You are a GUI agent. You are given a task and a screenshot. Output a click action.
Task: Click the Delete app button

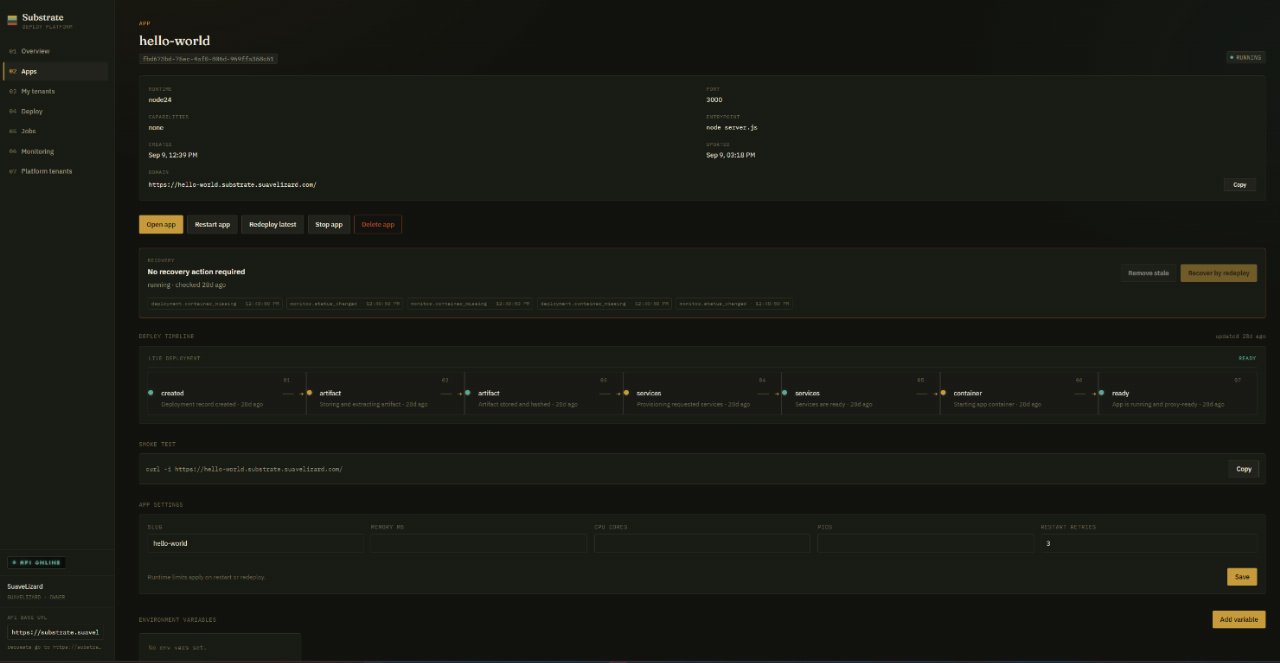(x=378, y=224)
